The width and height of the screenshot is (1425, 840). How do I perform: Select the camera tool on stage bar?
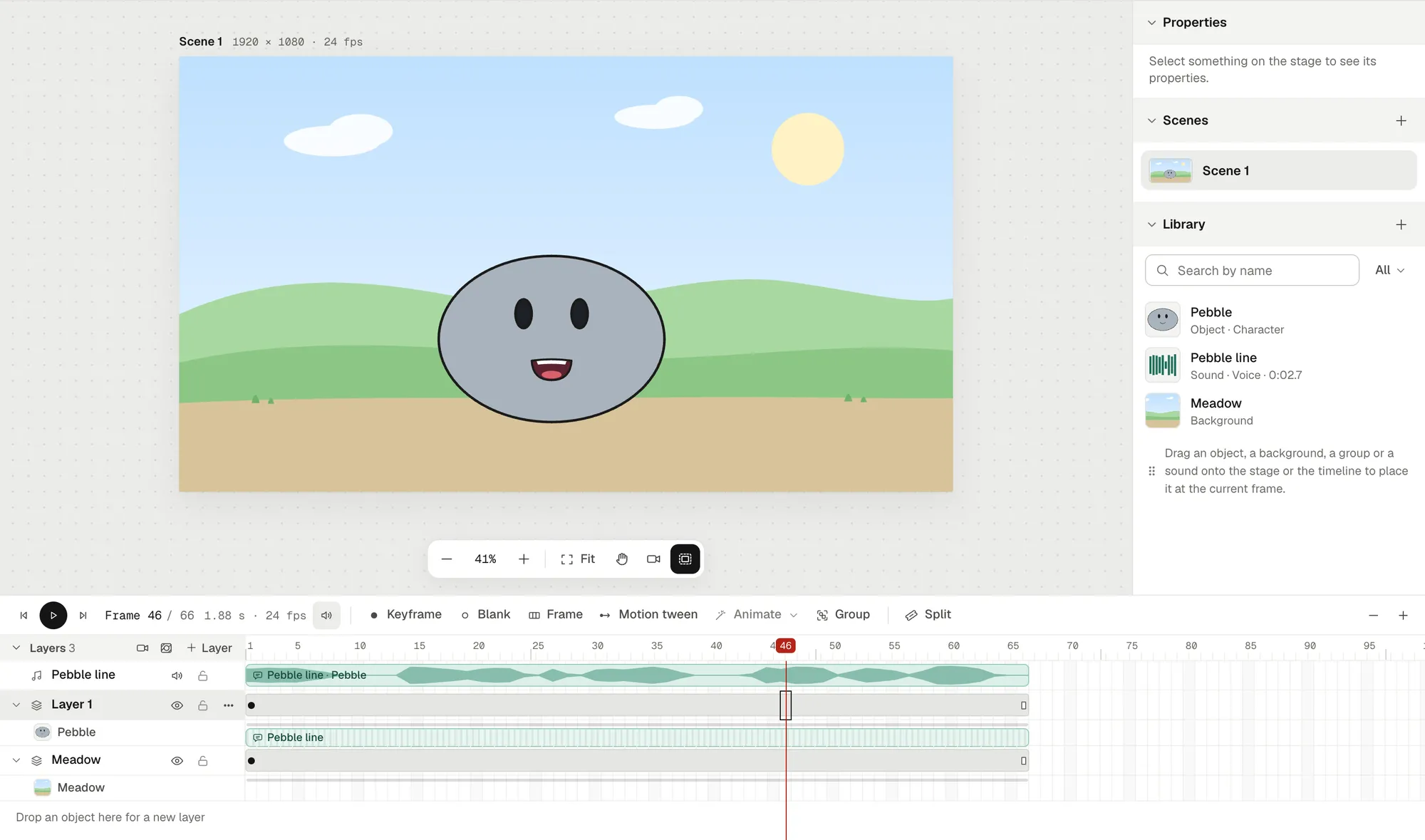click(653, 559)
